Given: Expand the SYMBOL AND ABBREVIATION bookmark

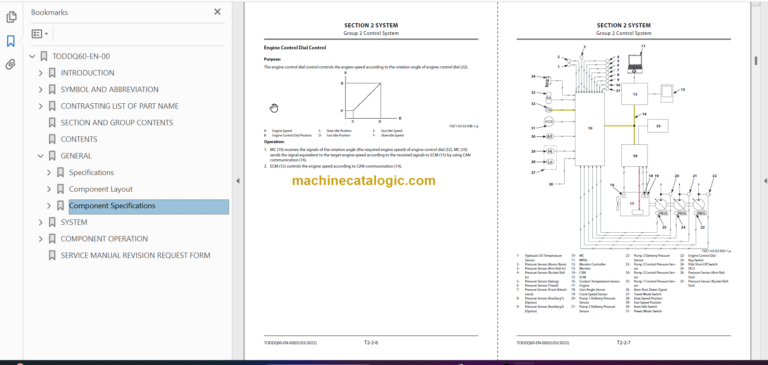Looking at the screenshot, I should point(41,90).
